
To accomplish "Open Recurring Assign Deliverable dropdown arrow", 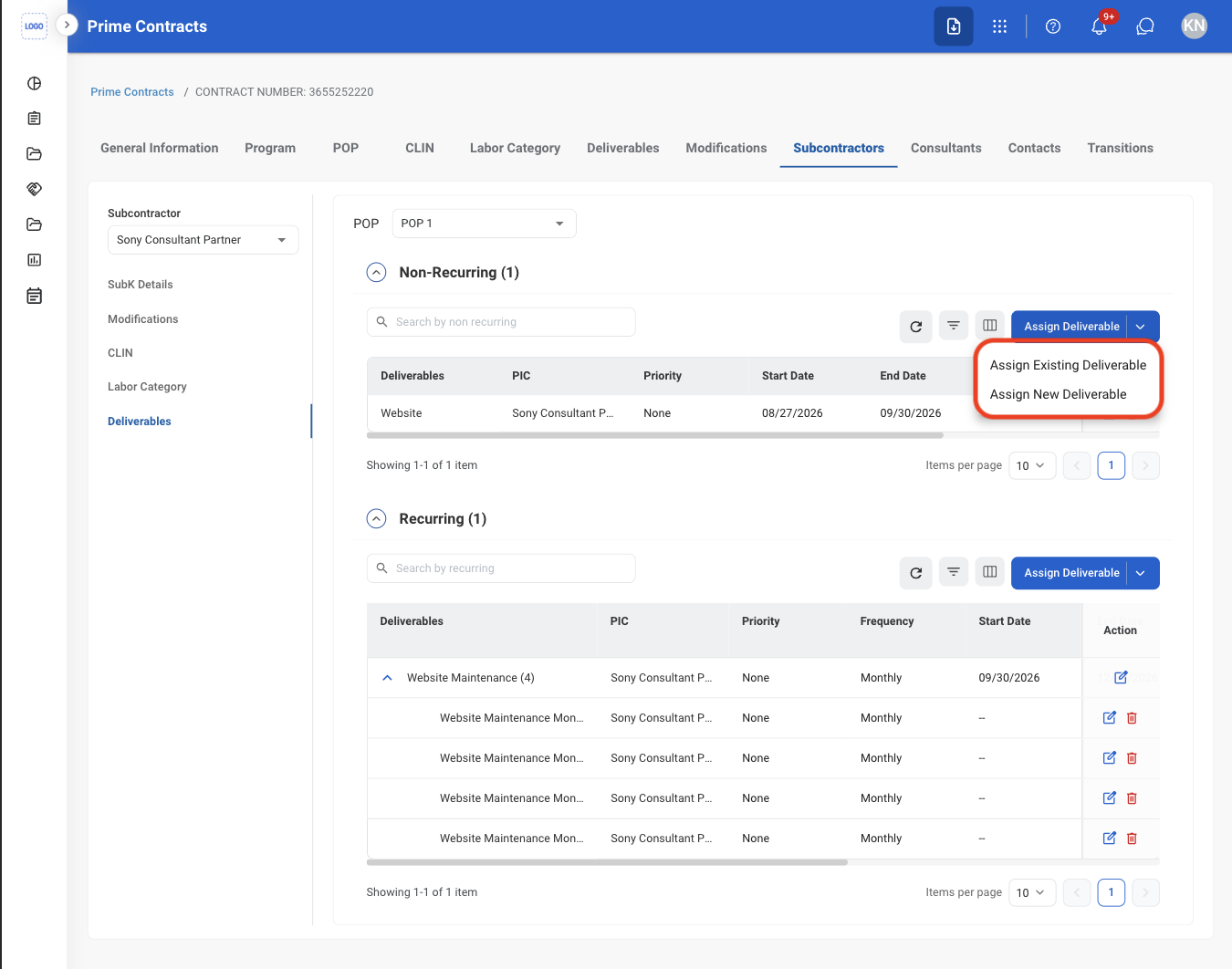I will [x=1141, y=573].
